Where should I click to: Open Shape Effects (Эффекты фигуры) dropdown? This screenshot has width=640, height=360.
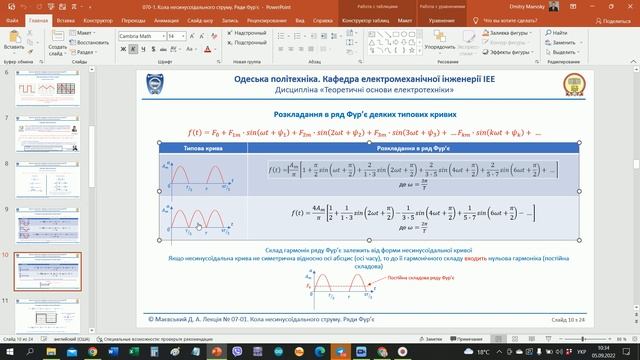point(508,52)
